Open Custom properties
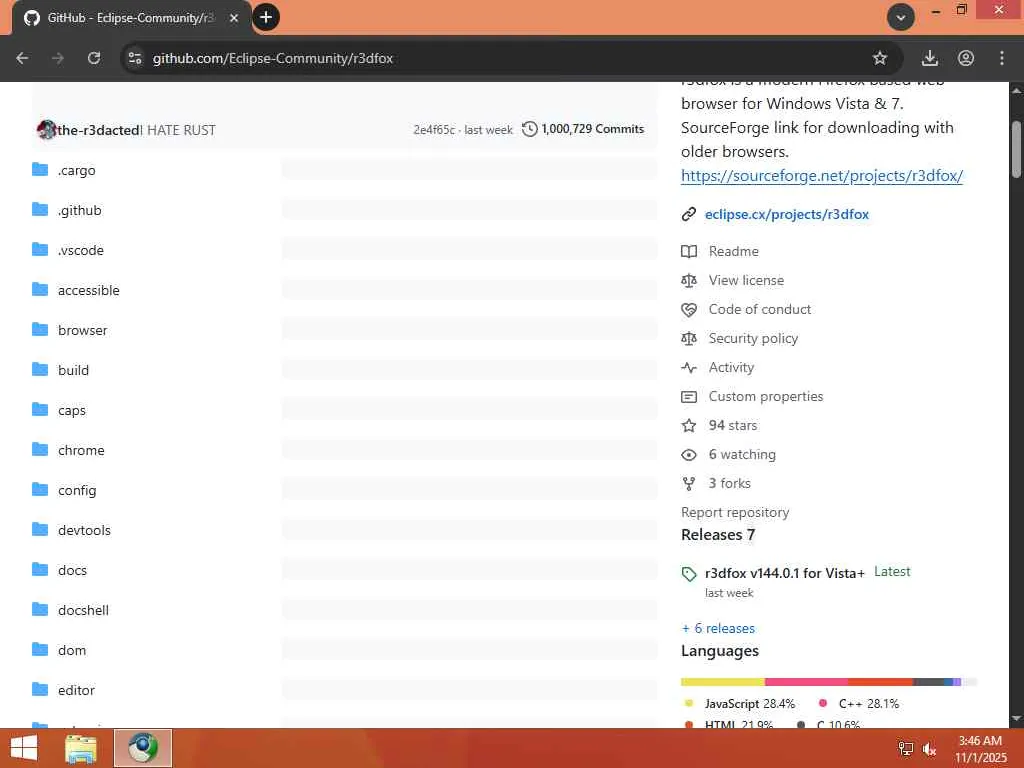The width and height of the screenshot is (1024, 768). 765,396
